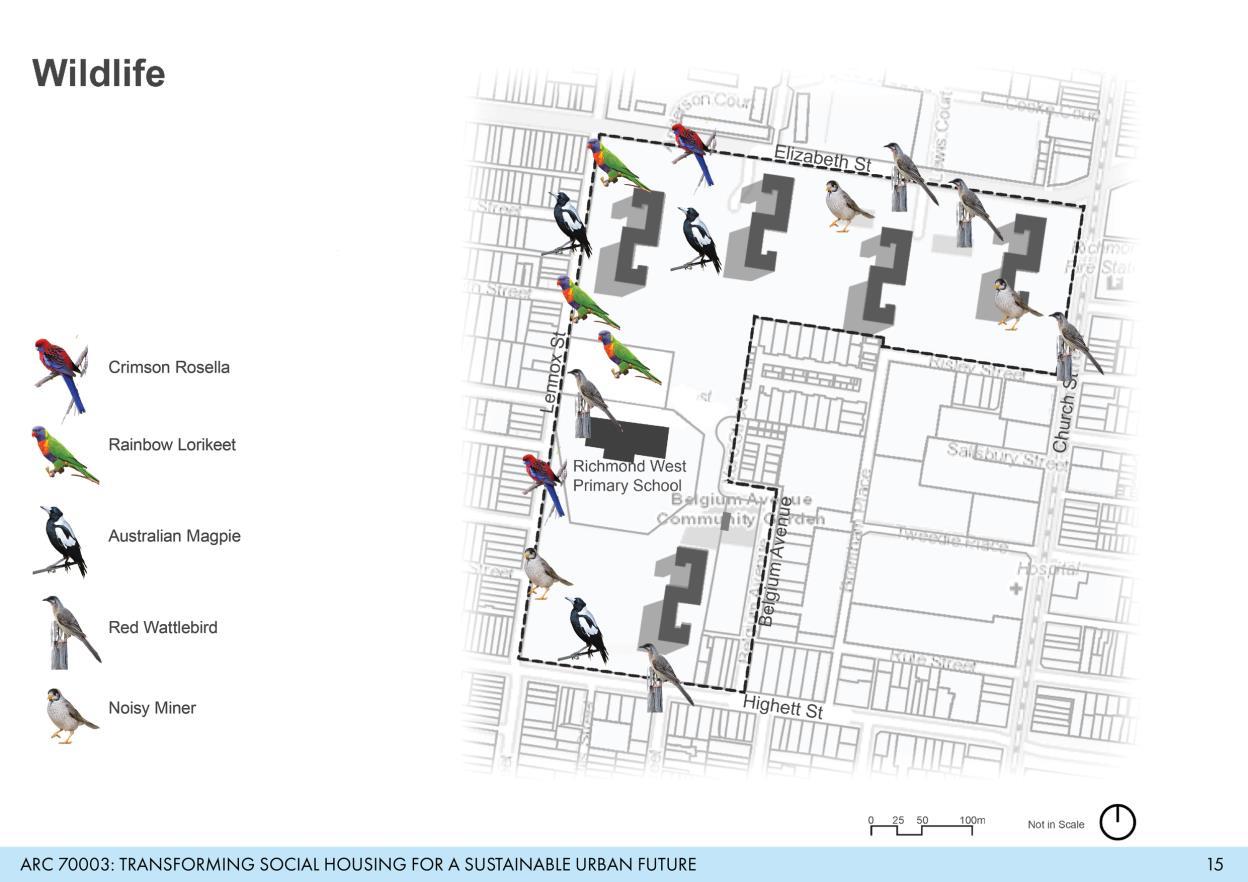Click the Red Wattlebird on Highett St

pos(664,676)
